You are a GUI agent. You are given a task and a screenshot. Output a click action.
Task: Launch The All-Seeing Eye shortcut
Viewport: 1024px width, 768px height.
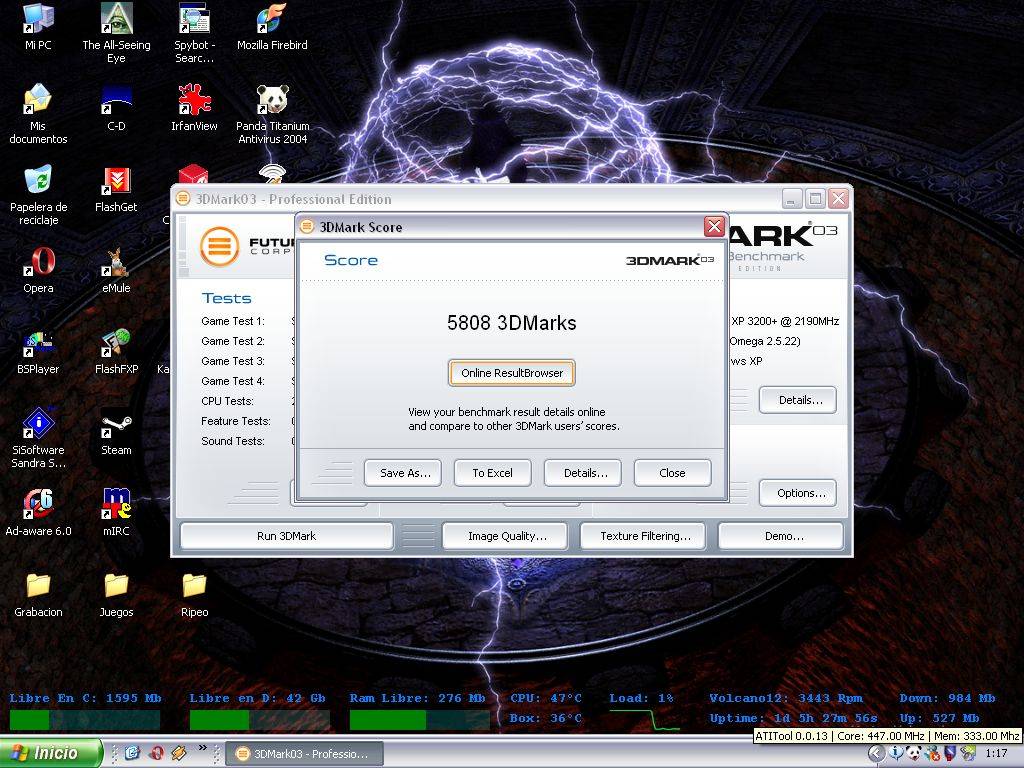coord(116,33)
